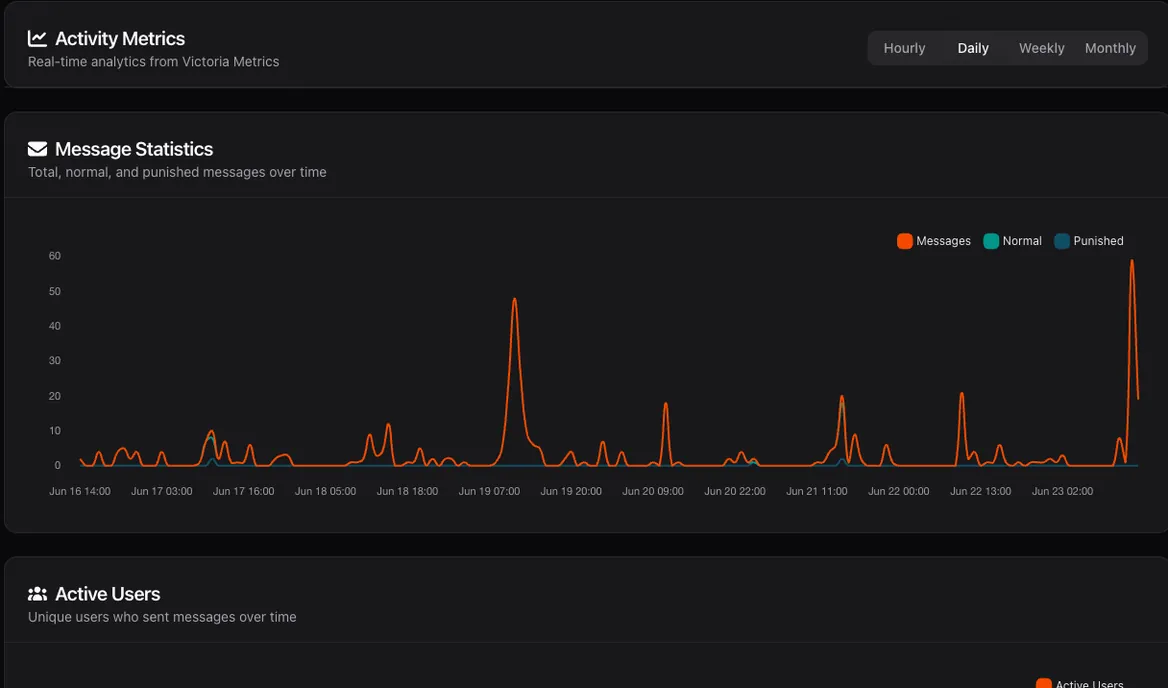Click the Jun 23 02:00 axis label
This screenshot has height=688, width=1168.
click(x=1063, y=491)
